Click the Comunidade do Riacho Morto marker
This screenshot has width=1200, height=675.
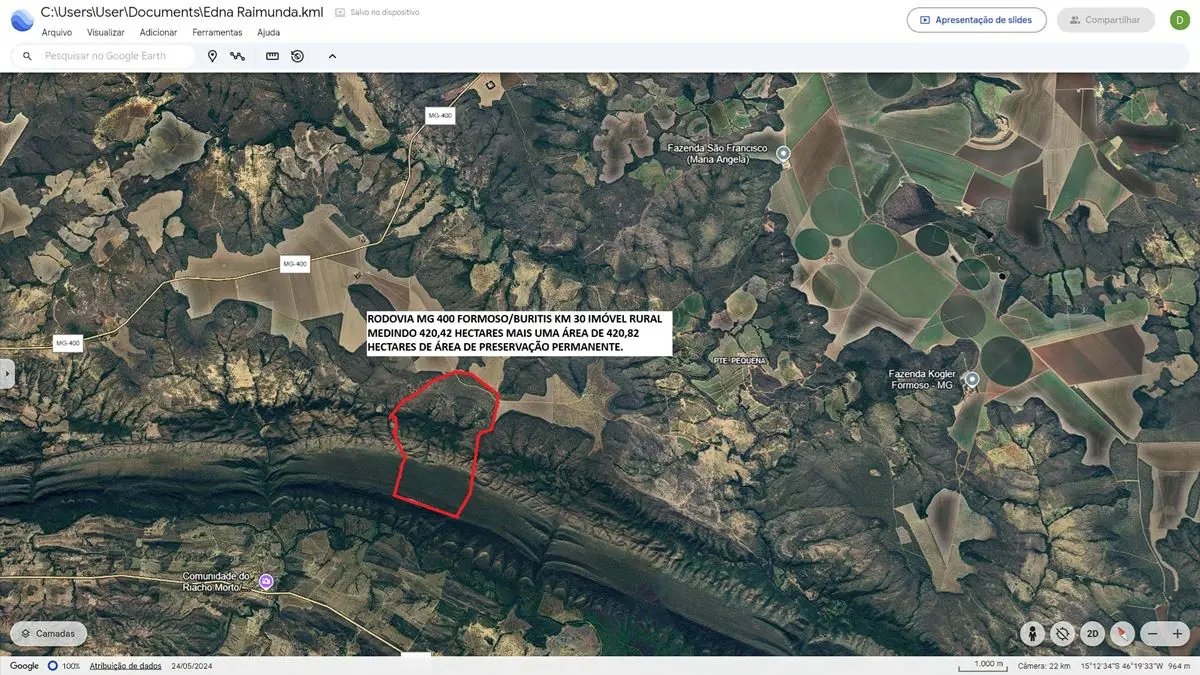point(266,581)
